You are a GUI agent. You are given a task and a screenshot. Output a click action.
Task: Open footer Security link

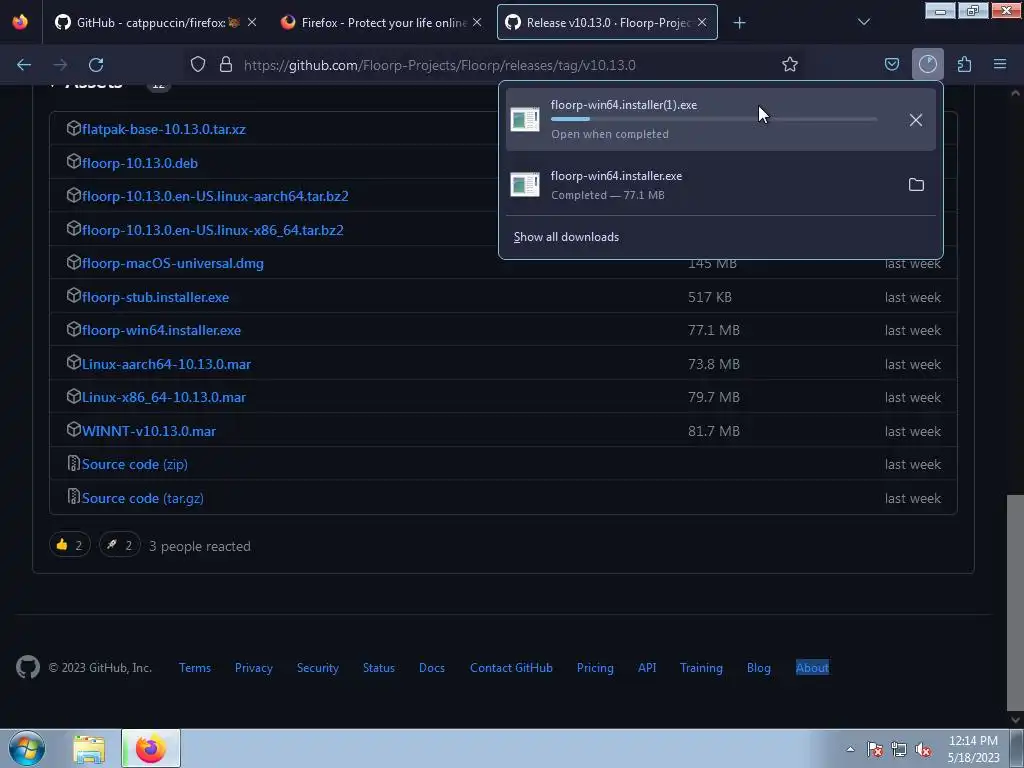pos(317,667)
